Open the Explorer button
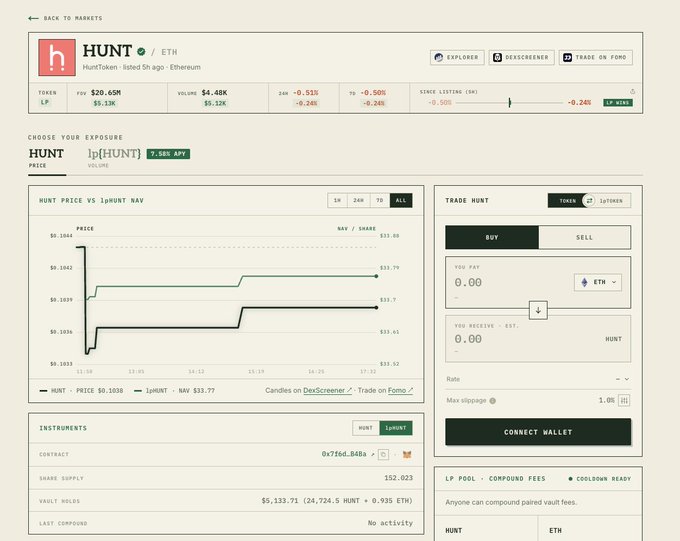This screenshot has width=680, height=541. pyautogui.click(x=457, y=57)
